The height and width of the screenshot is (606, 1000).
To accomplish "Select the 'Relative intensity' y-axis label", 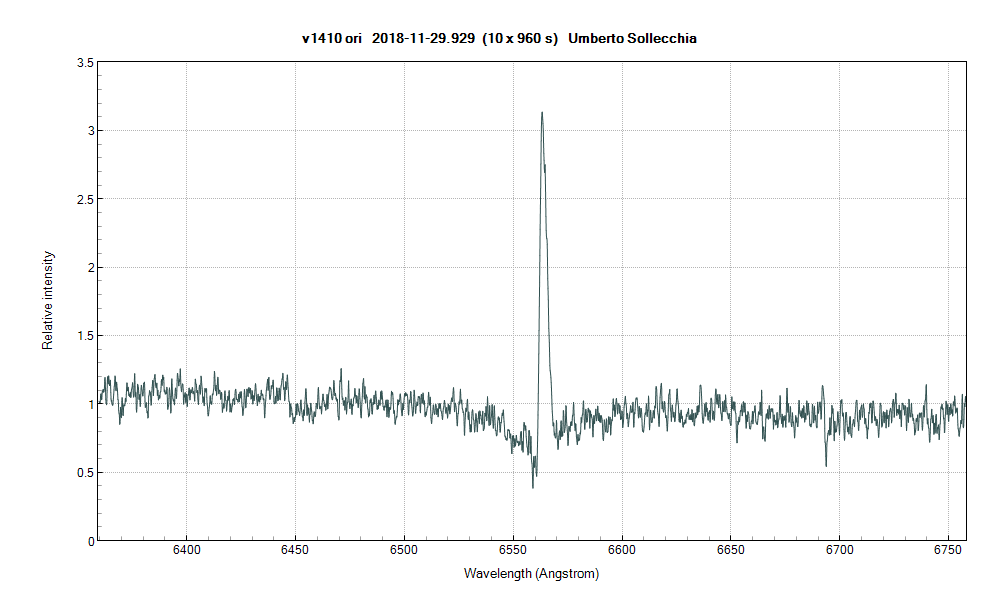I will (x=47, y=301).
